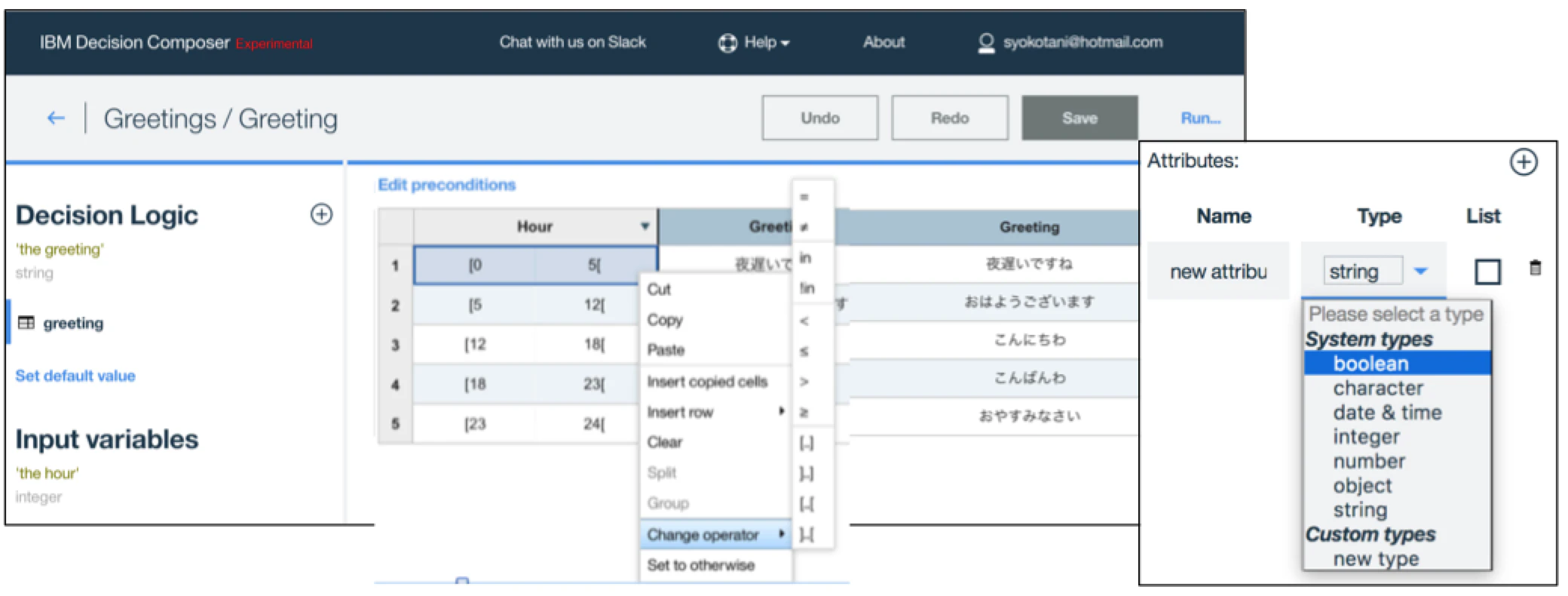
Task: Add a new attribute with plus icon
Action: pos(1524,161)
